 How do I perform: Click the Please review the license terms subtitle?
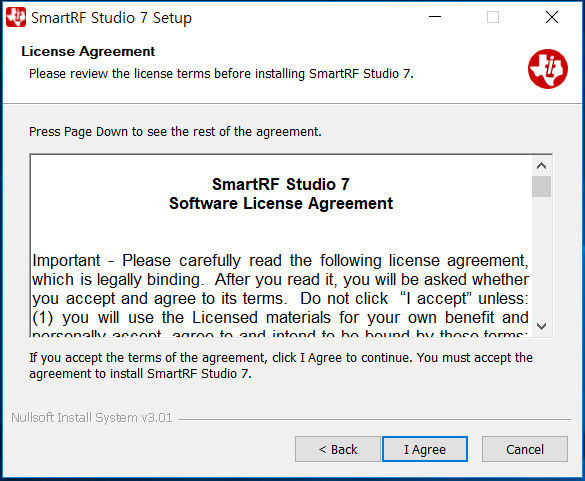(x=221, y=74)
